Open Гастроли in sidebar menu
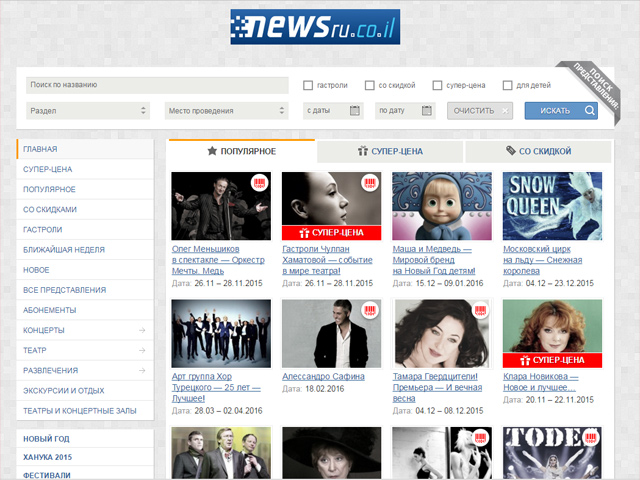 tap(85, 229)
